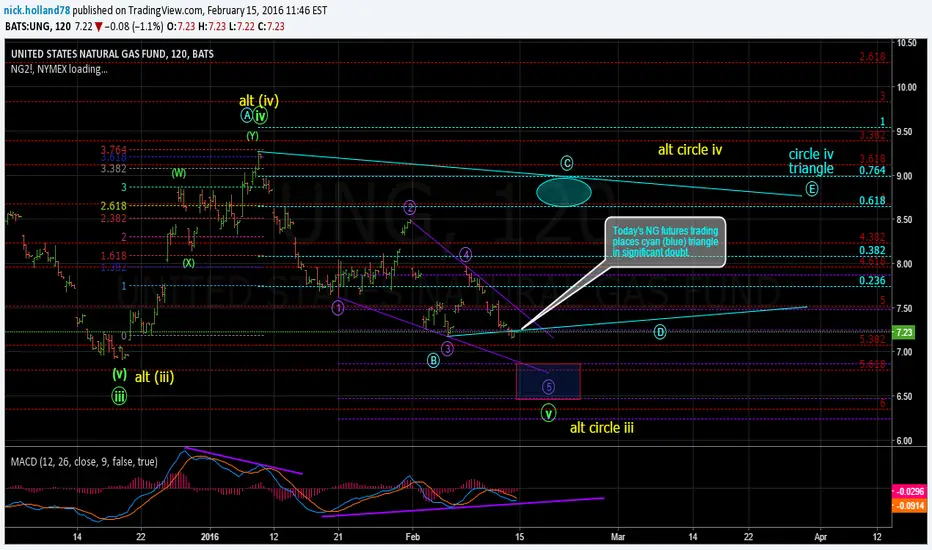Select the purple circled 3 wave marker
The image size is (932, 550).
[447, 349]
